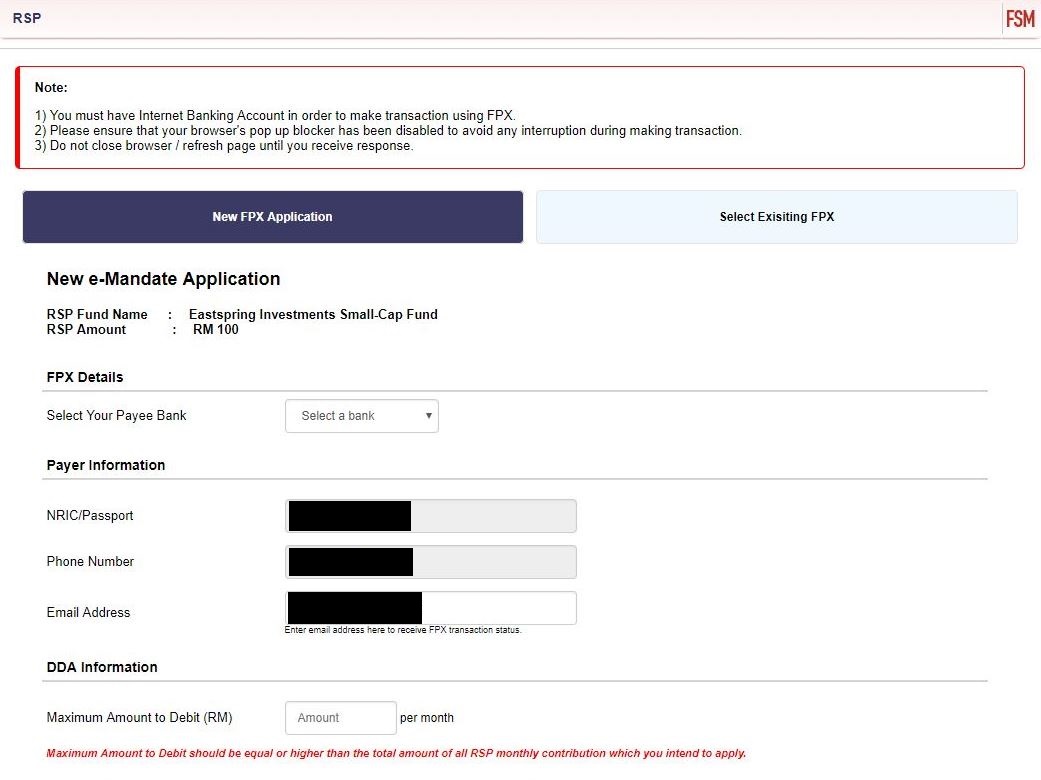
Task: Click the Payer Information section heading
Action: pyautogui.click(x=106, y=465)
